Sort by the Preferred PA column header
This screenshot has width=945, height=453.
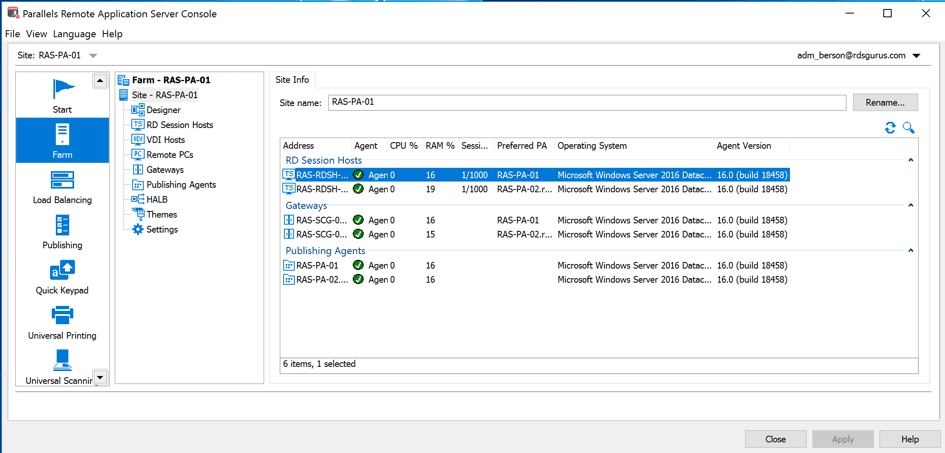[524, 146]
